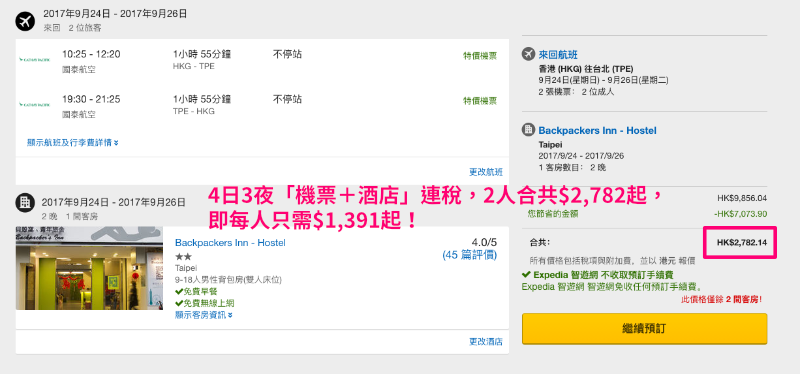
Task: Click the HKG - TPE route text
Action: 194,66
